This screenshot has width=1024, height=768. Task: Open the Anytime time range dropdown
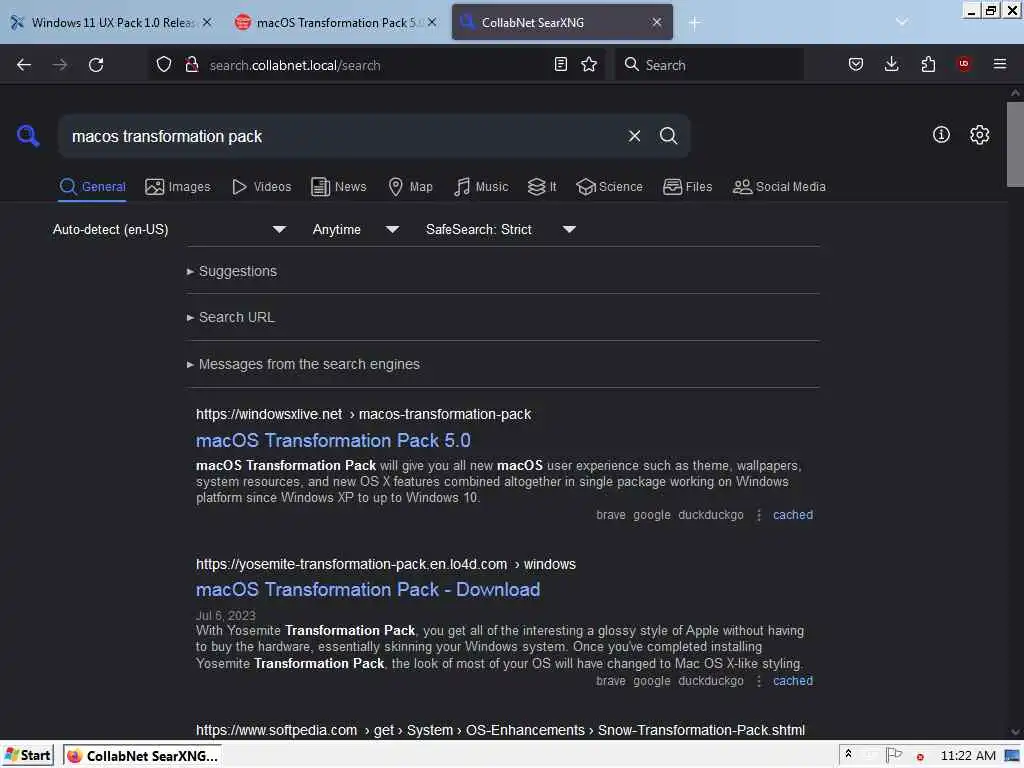pos(356,229)
